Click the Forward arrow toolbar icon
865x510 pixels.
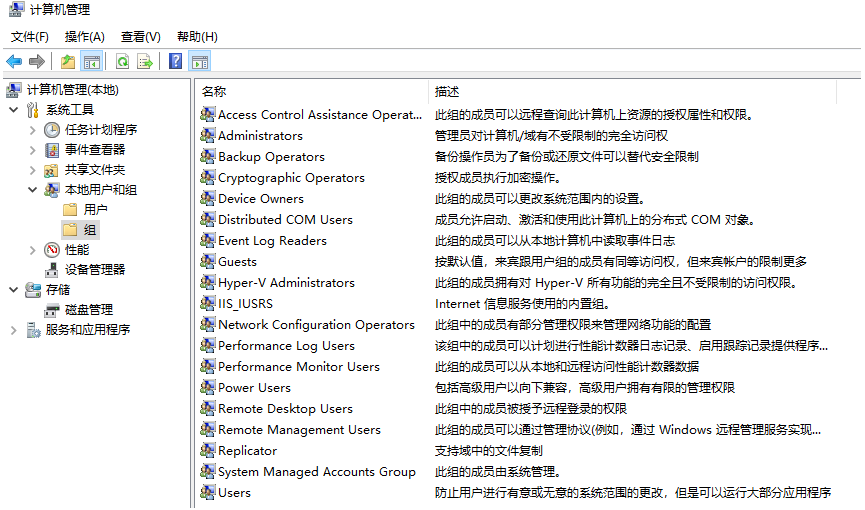[x=37, y=61]
